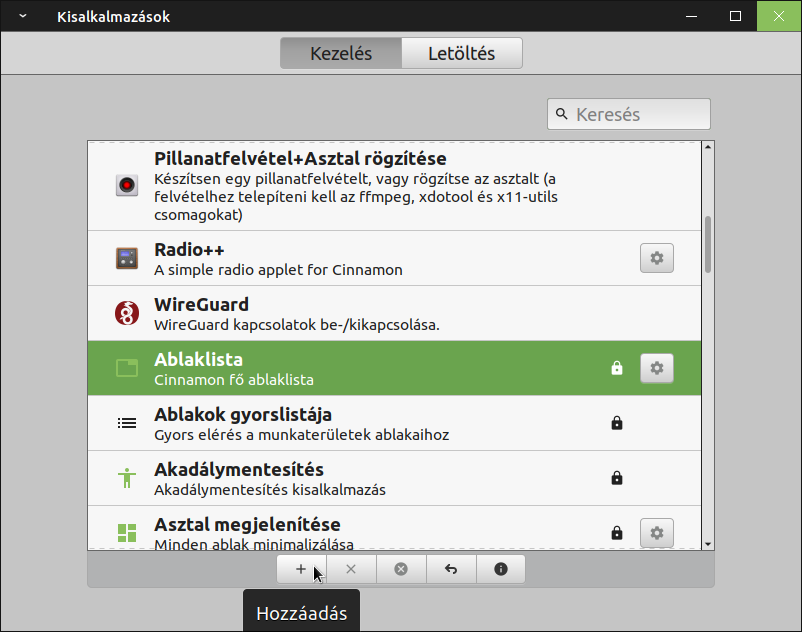The image size is (802, 632).
Task: Open Ablaklista settings gear
Action: 657,368
